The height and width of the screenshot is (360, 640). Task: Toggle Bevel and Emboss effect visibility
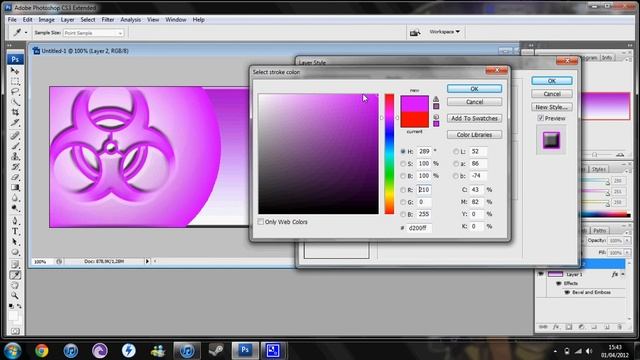(567, 292)
